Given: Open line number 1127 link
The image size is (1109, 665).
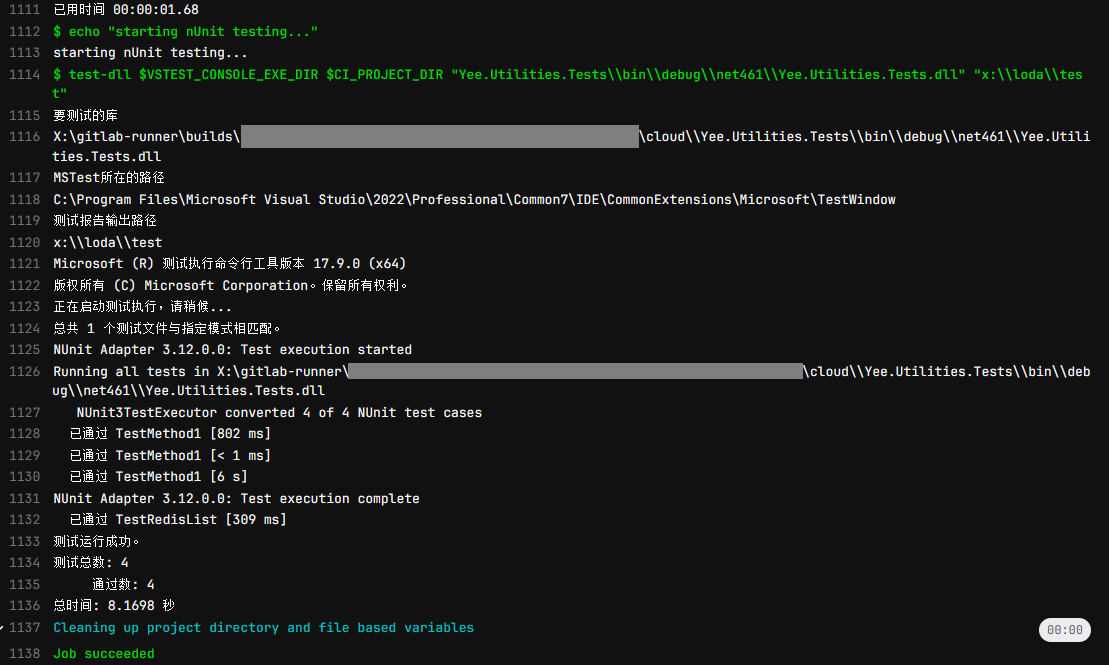Looking at the screenshot, I should point(24,413).
